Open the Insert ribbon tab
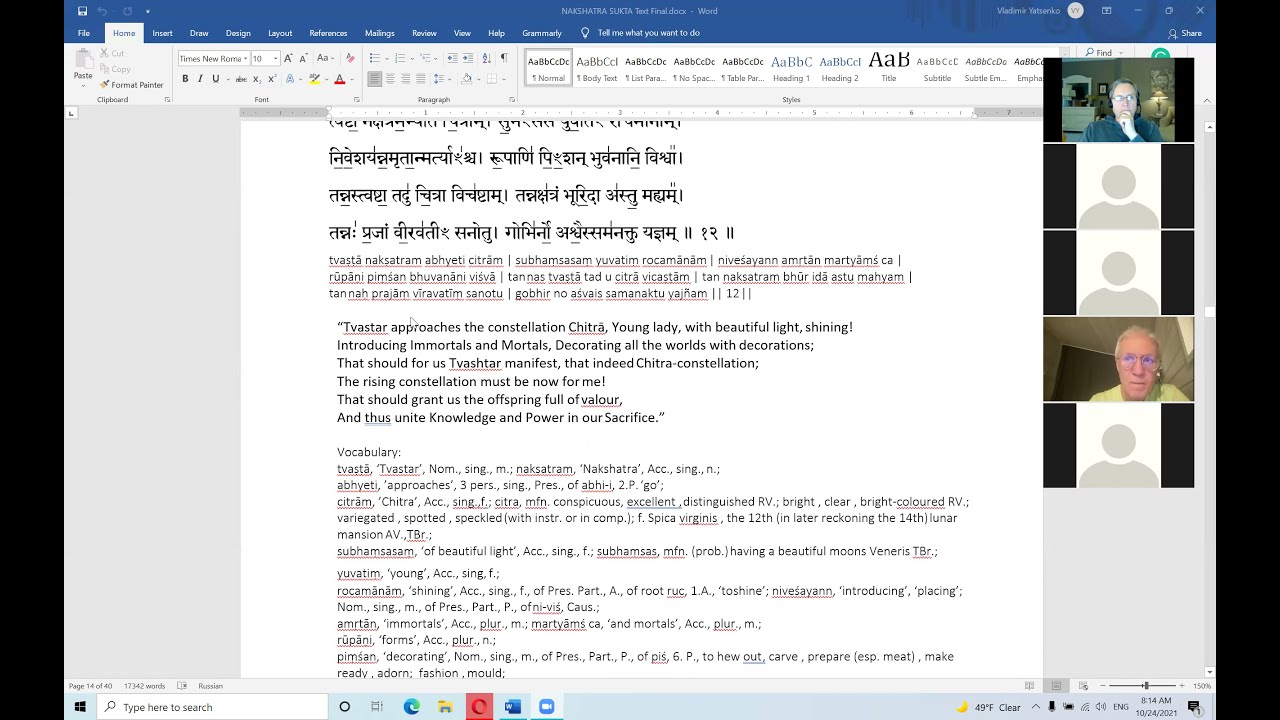The width and height of the screenshot is (1280, 720). pos(162,33)
